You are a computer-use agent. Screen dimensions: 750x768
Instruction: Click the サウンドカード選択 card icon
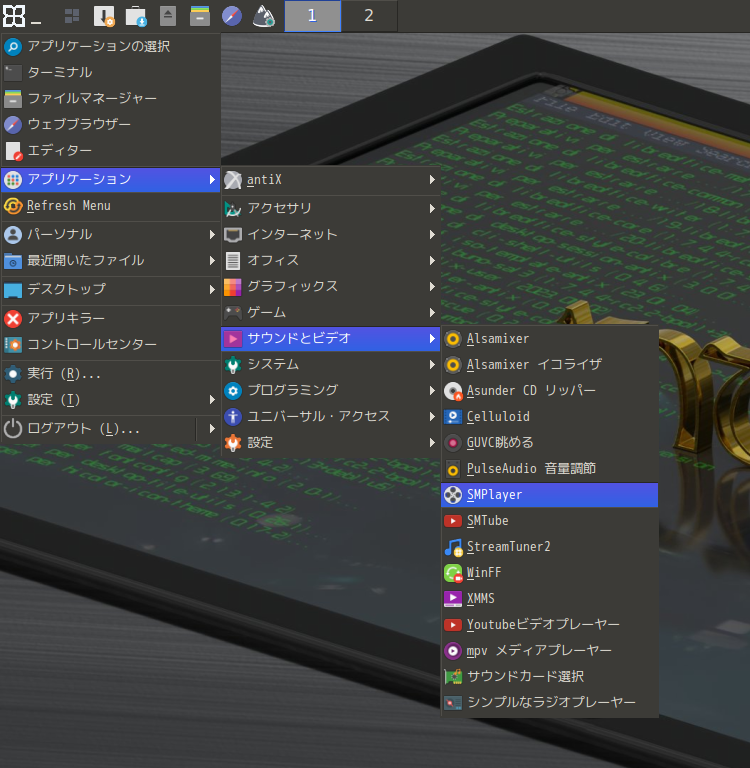tap(453, 677)
